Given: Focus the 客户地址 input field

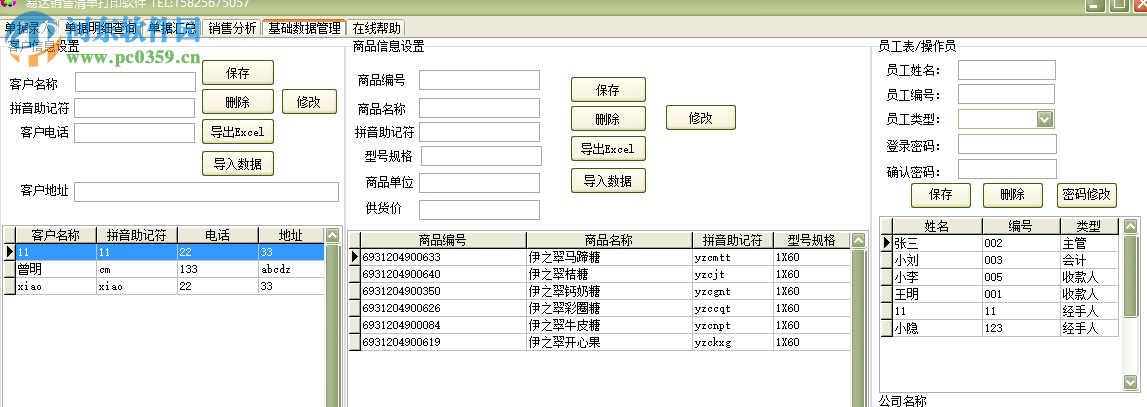Looking at the screenshot, I should [206, 192].
